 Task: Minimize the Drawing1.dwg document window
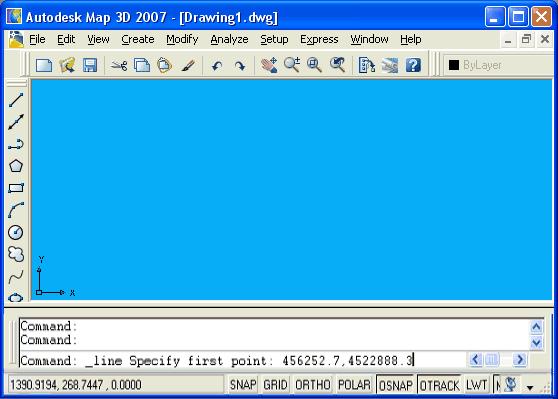(508, 40)
